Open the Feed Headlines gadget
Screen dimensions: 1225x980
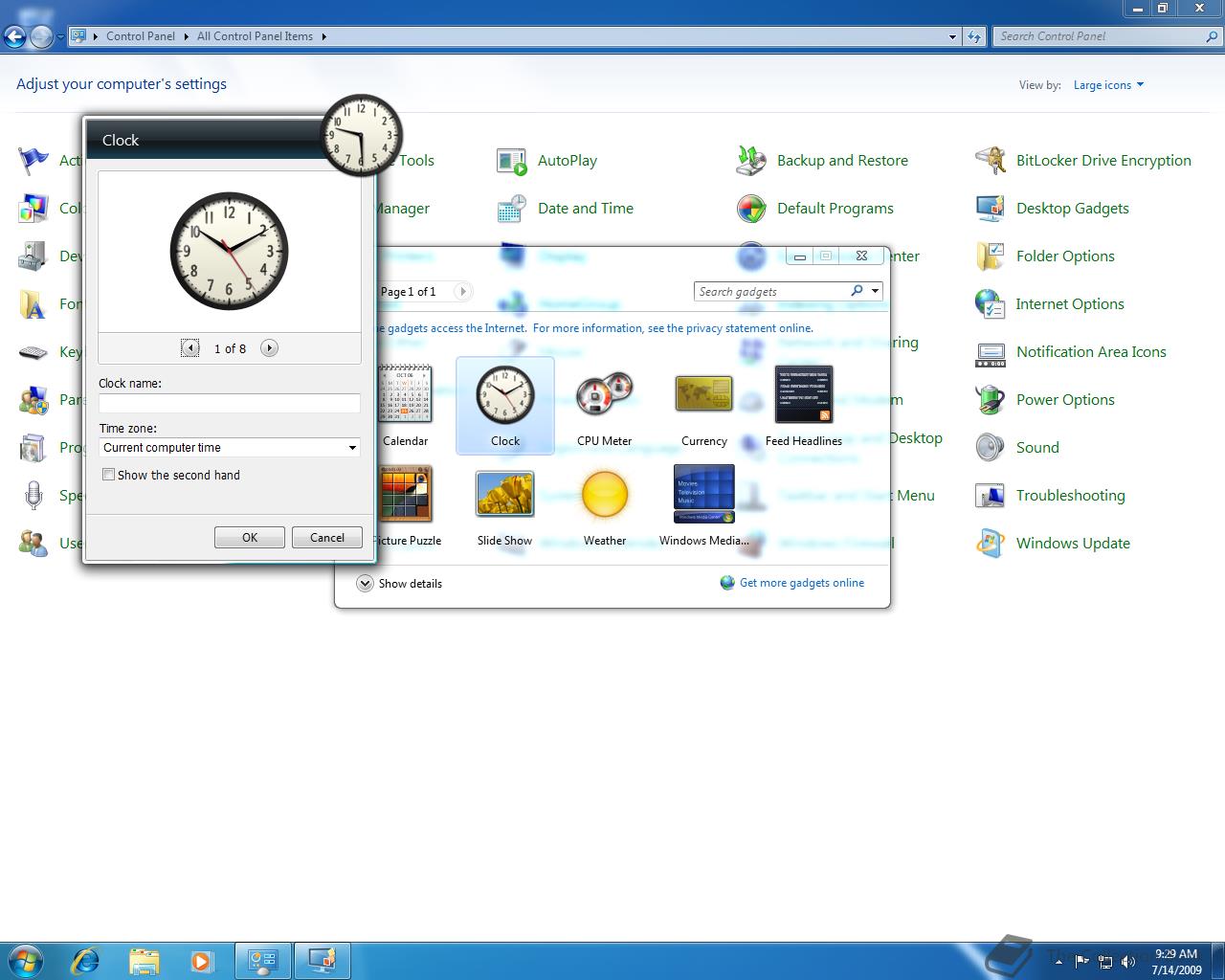[x=803, y=406]
